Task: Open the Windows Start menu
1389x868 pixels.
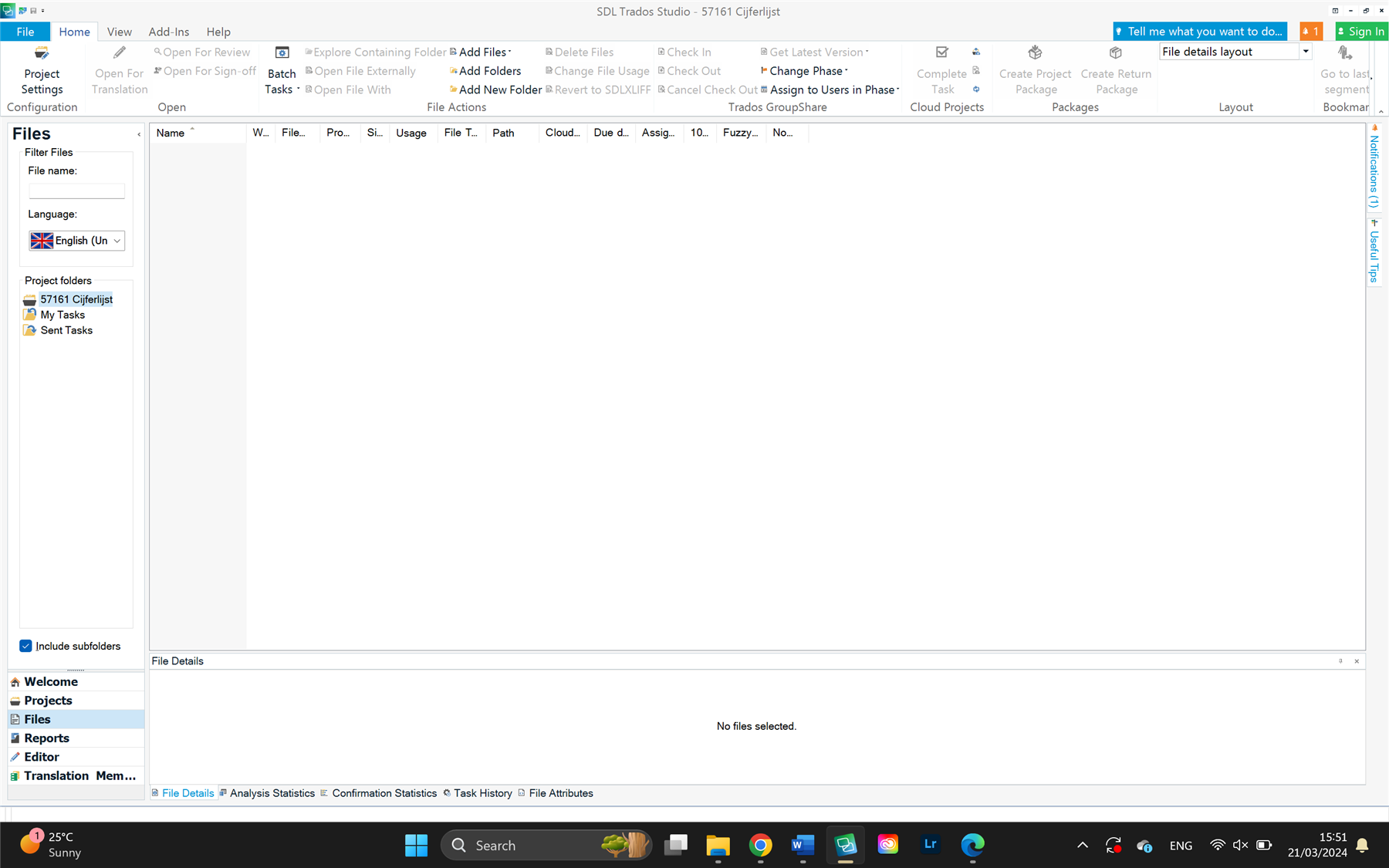Action: pyautogui.click(x=416, y=845)
